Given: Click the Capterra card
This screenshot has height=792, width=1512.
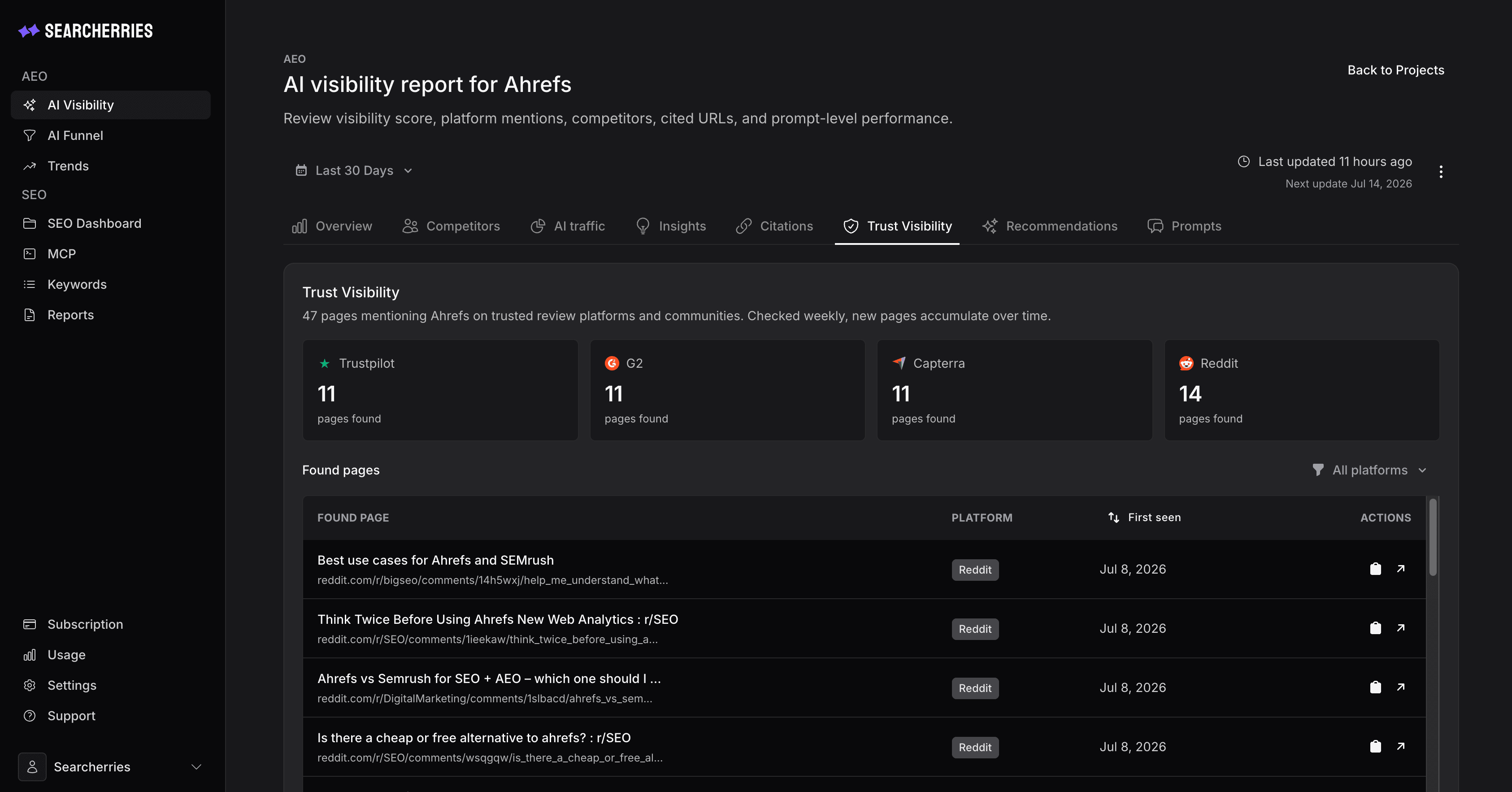Looking at the screenshot, I should click(1014, 390).
